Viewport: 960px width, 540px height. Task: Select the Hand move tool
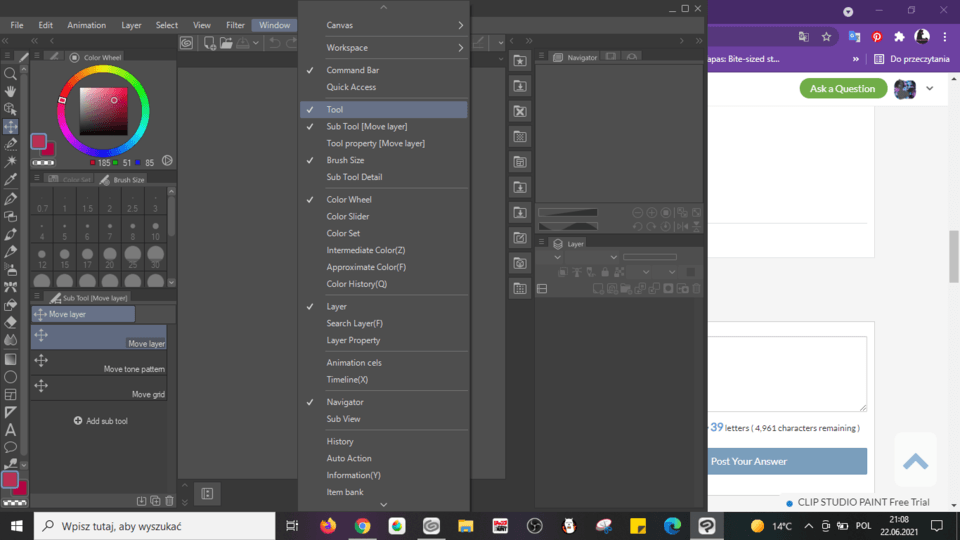10,92
